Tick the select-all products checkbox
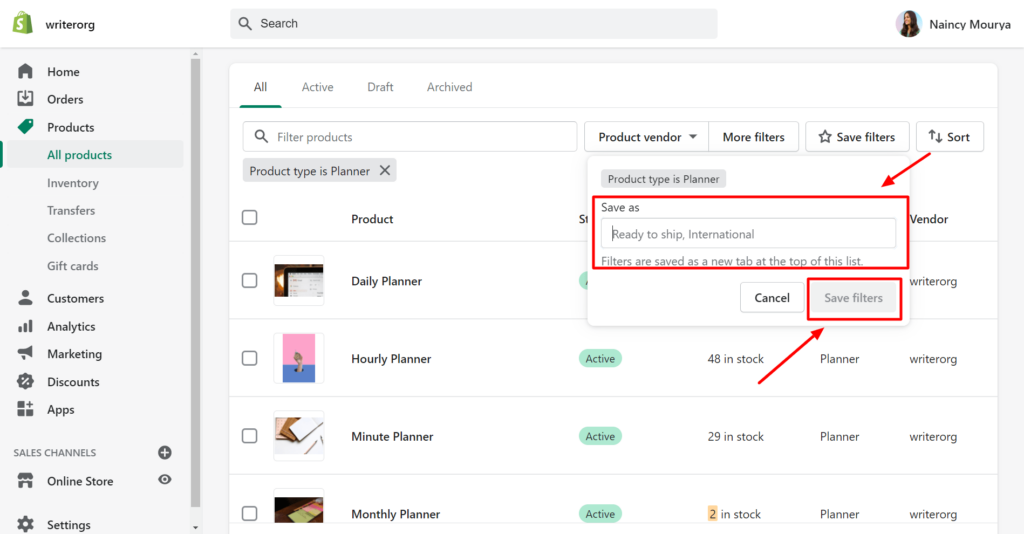This screenshot has width=1024, height=534. (249, 217)
